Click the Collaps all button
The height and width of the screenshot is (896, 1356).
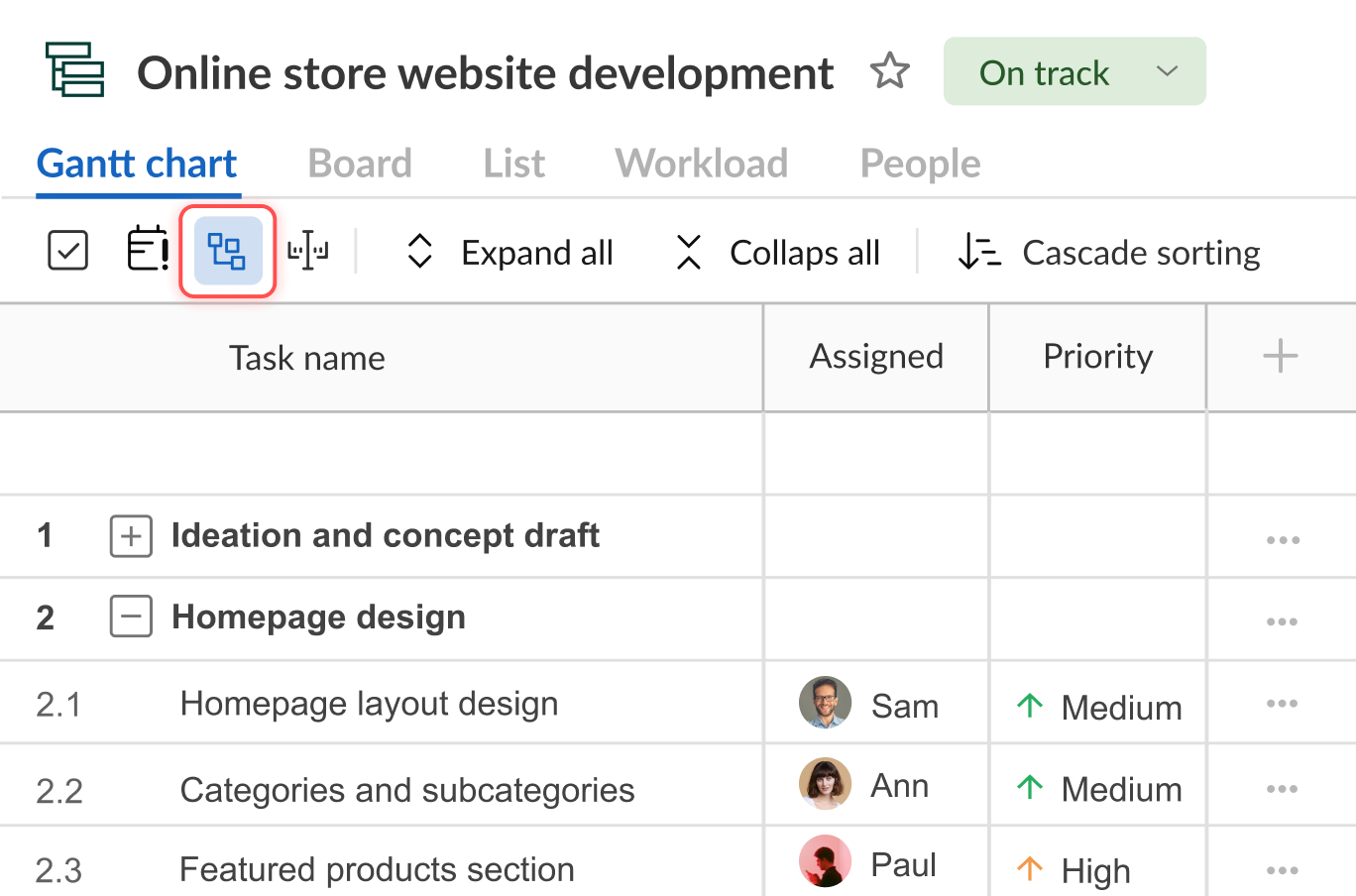pyautogui.click(x=804, y=252)
